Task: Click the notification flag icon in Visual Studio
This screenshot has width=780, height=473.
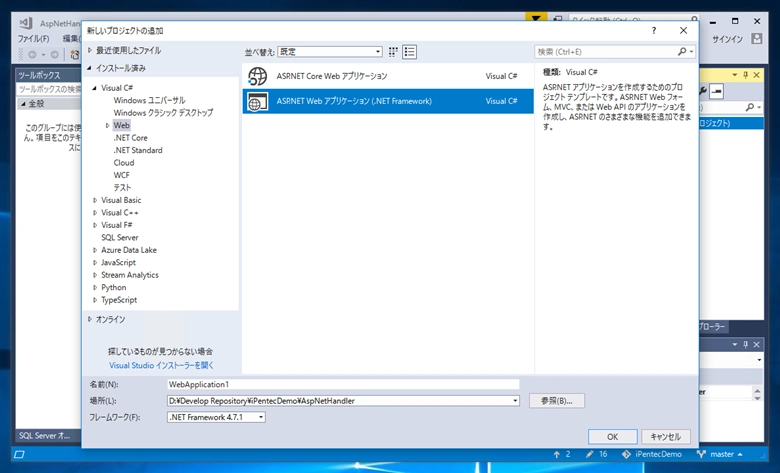Action: (x=535, y=18)
